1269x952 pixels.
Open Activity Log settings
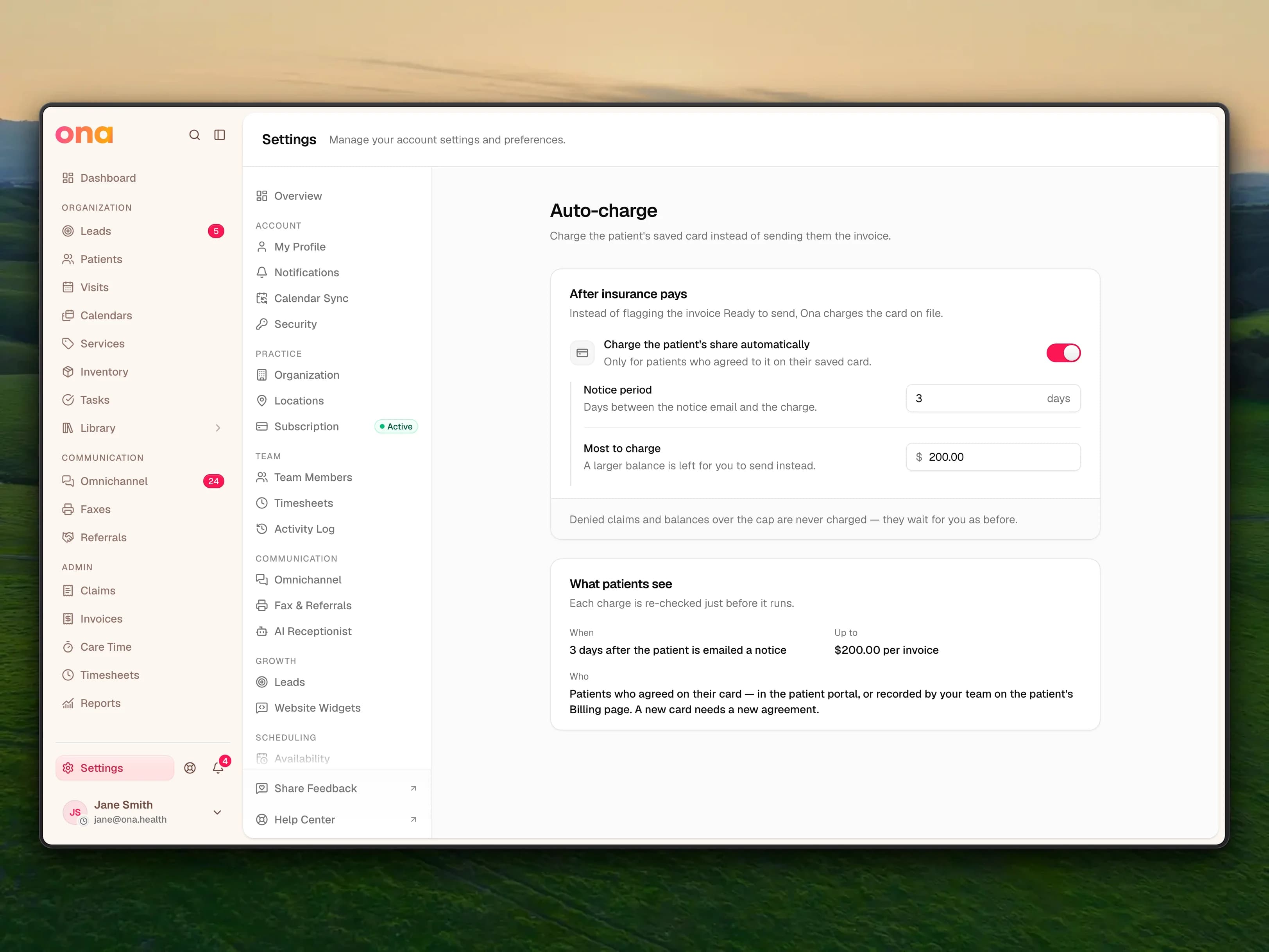coord(337,529)
